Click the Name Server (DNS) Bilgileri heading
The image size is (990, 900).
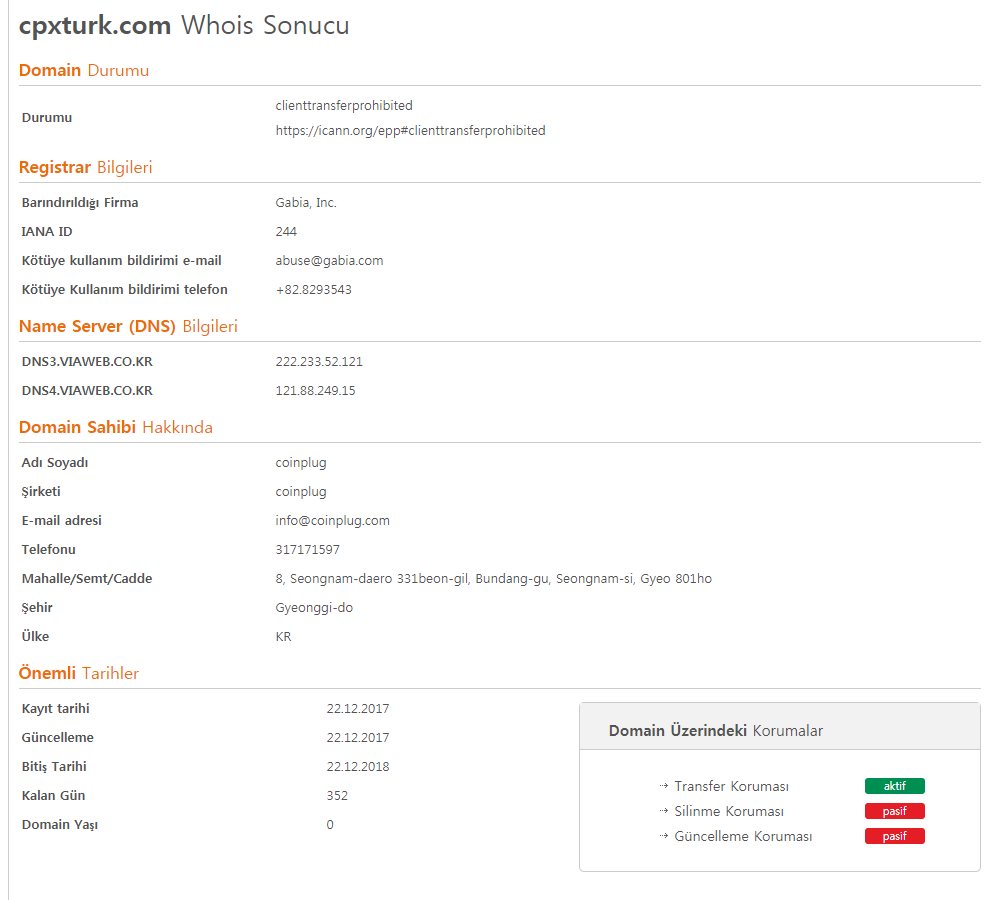pyautogui.click(x=128, y=327)
